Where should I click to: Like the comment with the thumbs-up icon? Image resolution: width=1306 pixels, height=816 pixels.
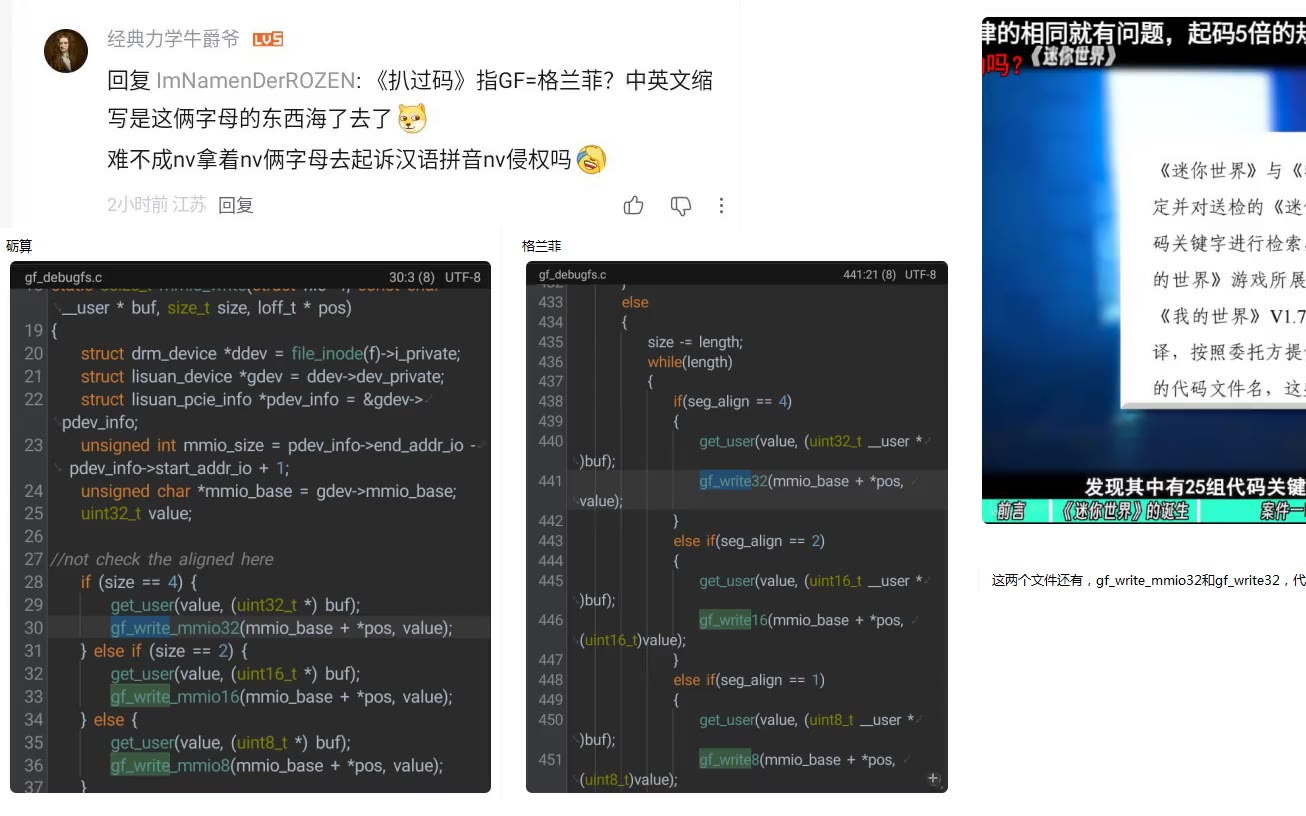click(634, 206)
